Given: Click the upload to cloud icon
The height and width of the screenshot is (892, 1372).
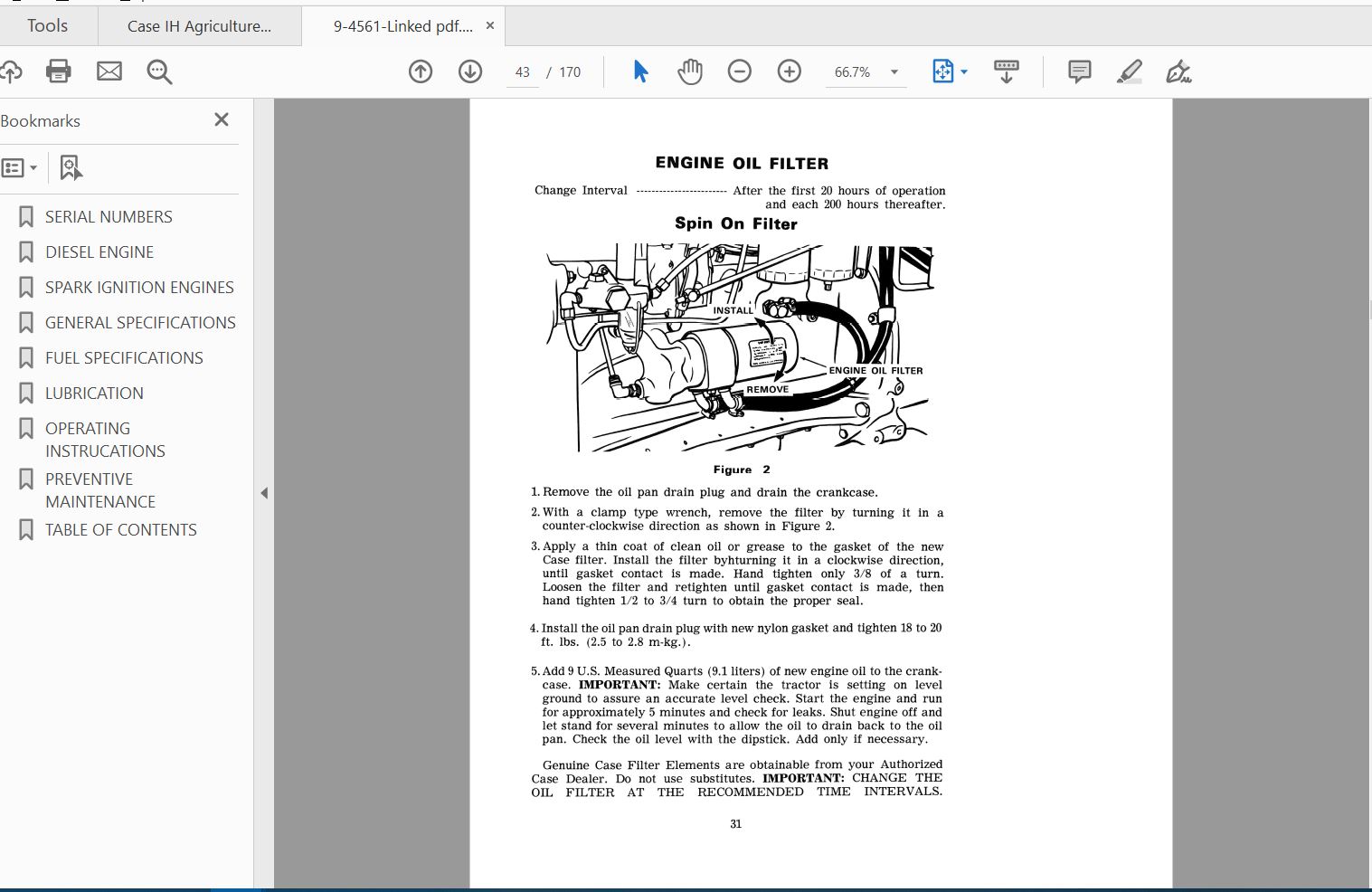Looking at the screenshot, I should [x=10, y=71].
